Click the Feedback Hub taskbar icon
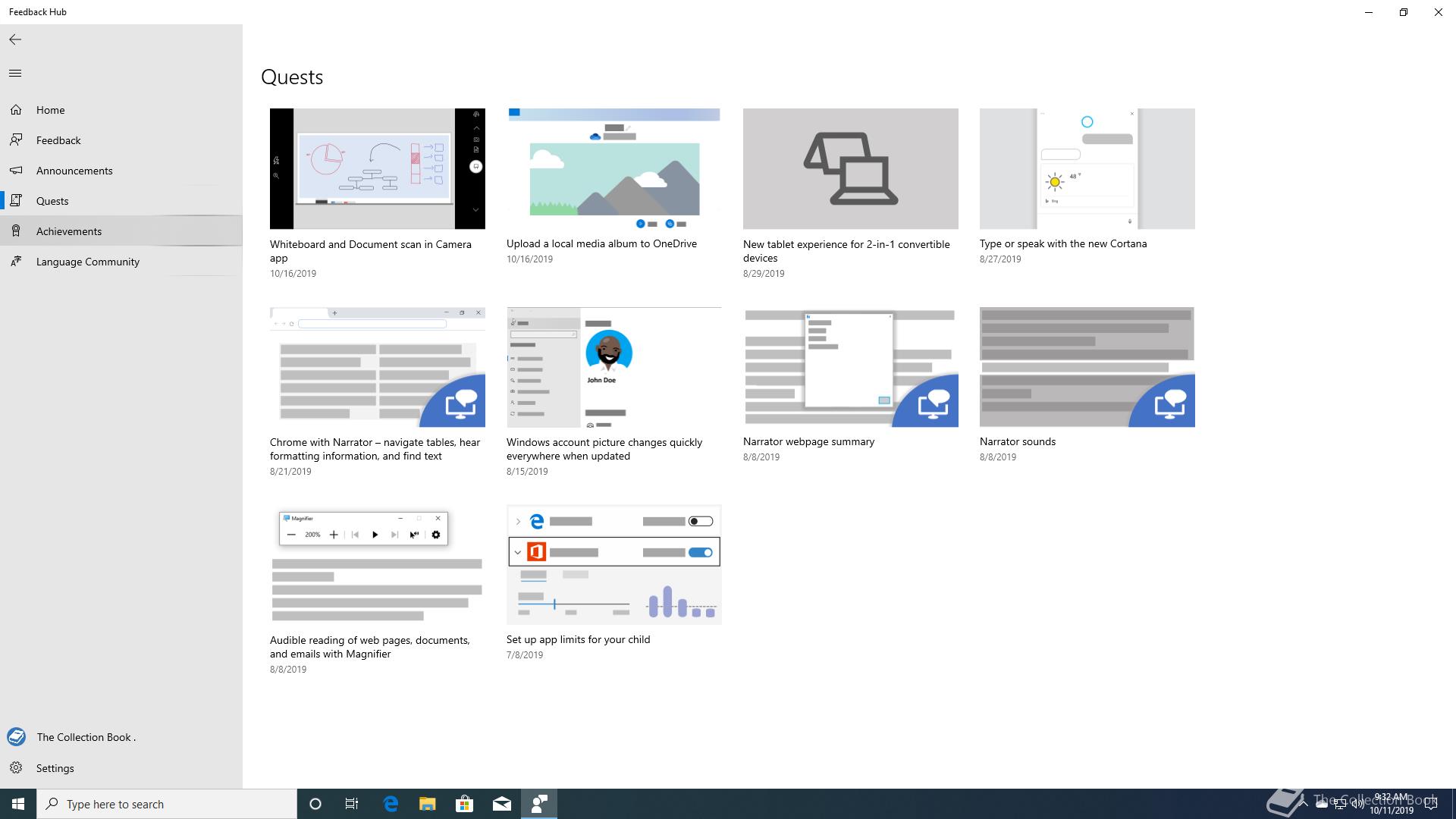1456x819 pixels. (x=539, y=804)
